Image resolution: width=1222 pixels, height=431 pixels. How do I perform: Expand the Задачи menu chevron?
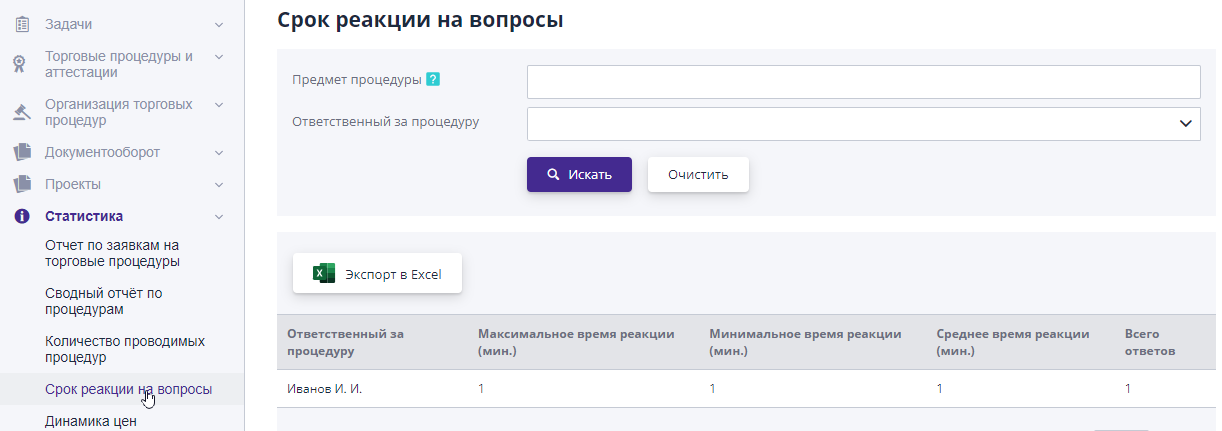(x=219, y=24)
